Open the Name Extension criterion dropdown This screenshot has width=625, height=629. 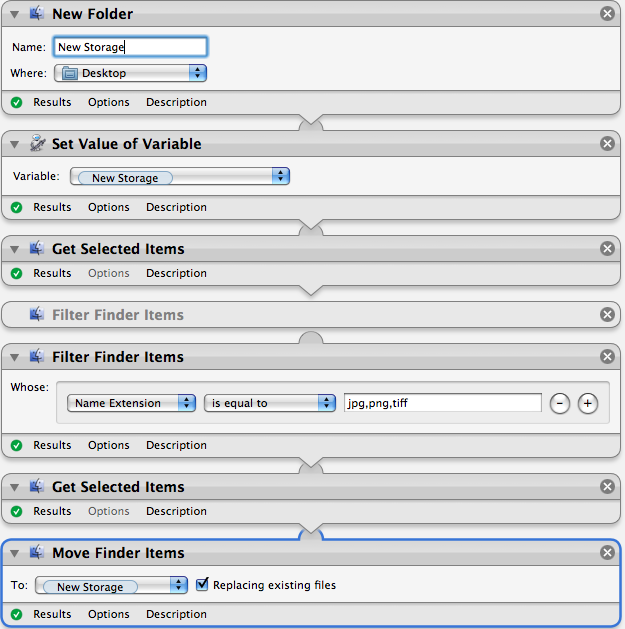tap(131, 403)
